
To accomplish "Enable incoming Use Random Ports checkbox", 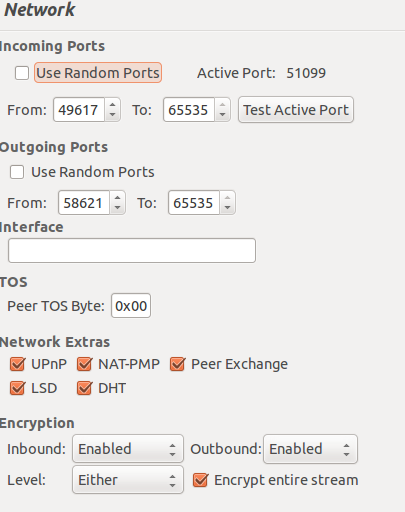I will coord(22,73).
